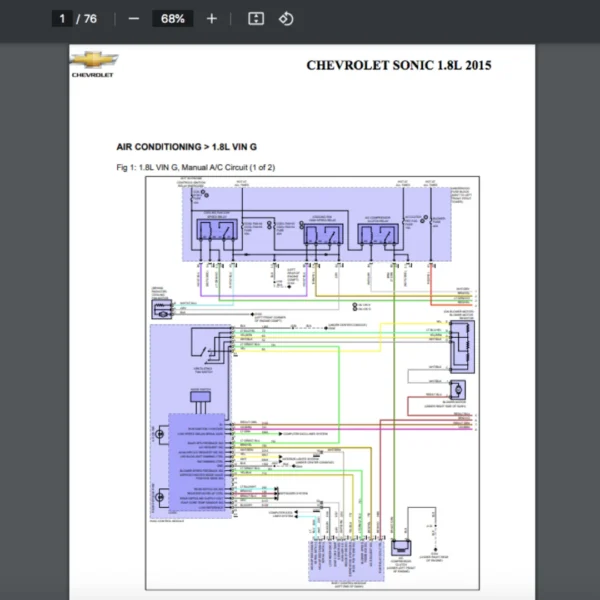600x600 pixels.
Task: Click the 'AIR CONDITIONING > 1.8L VIN G' heading
Action: [x=187, y=147]
